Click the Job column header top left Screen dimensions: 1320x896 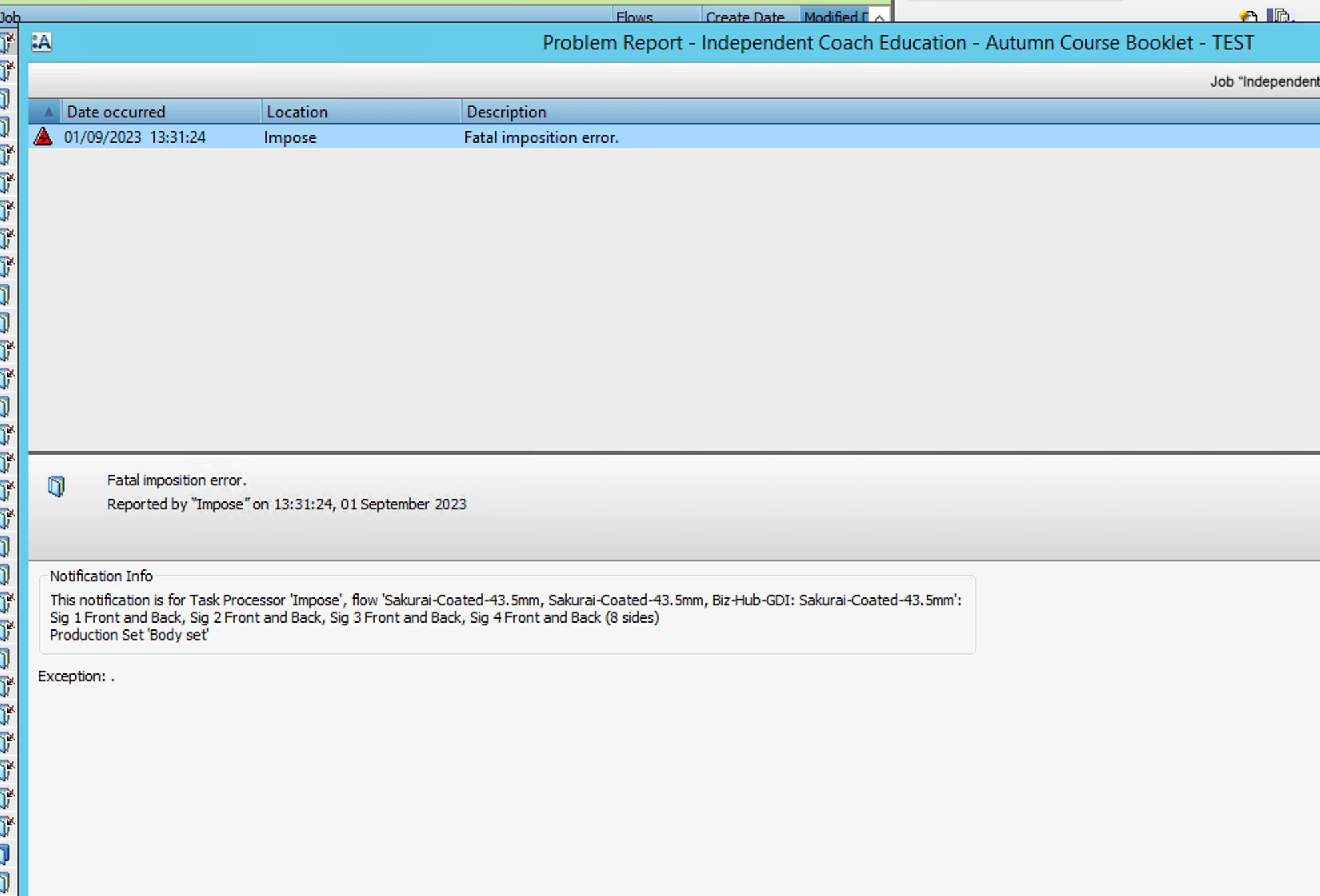coord(11,17)
